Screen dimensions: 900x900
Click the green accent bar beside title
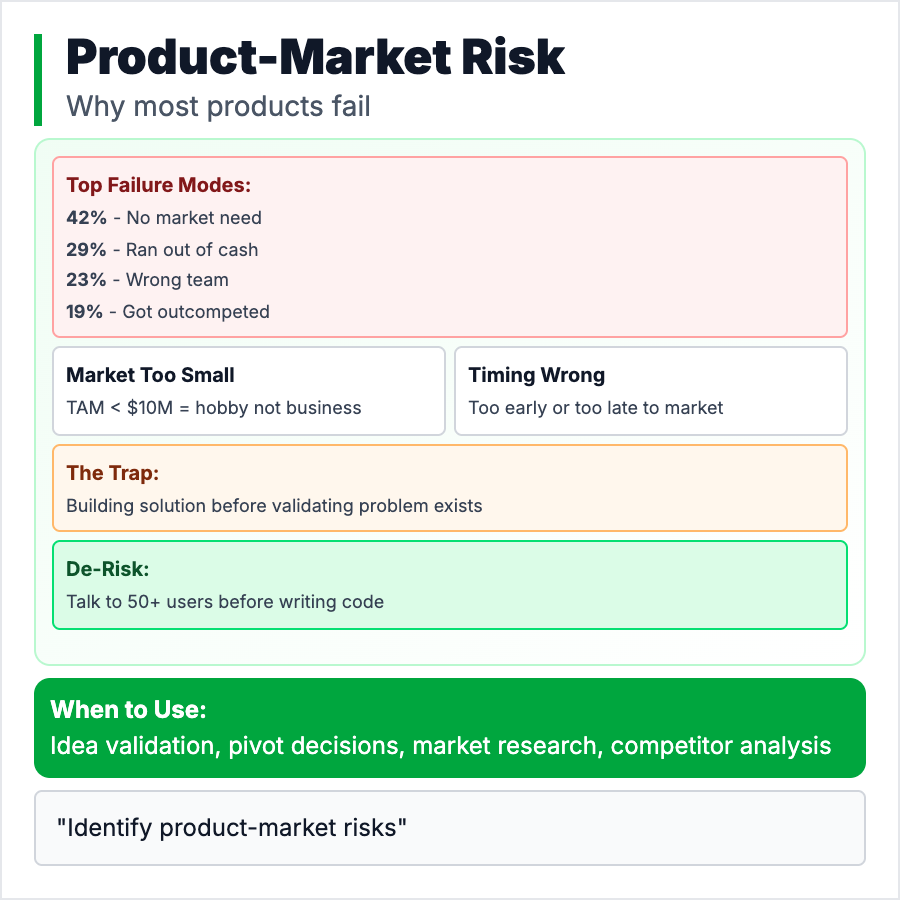pyautogui.click(x=38, y=80)
